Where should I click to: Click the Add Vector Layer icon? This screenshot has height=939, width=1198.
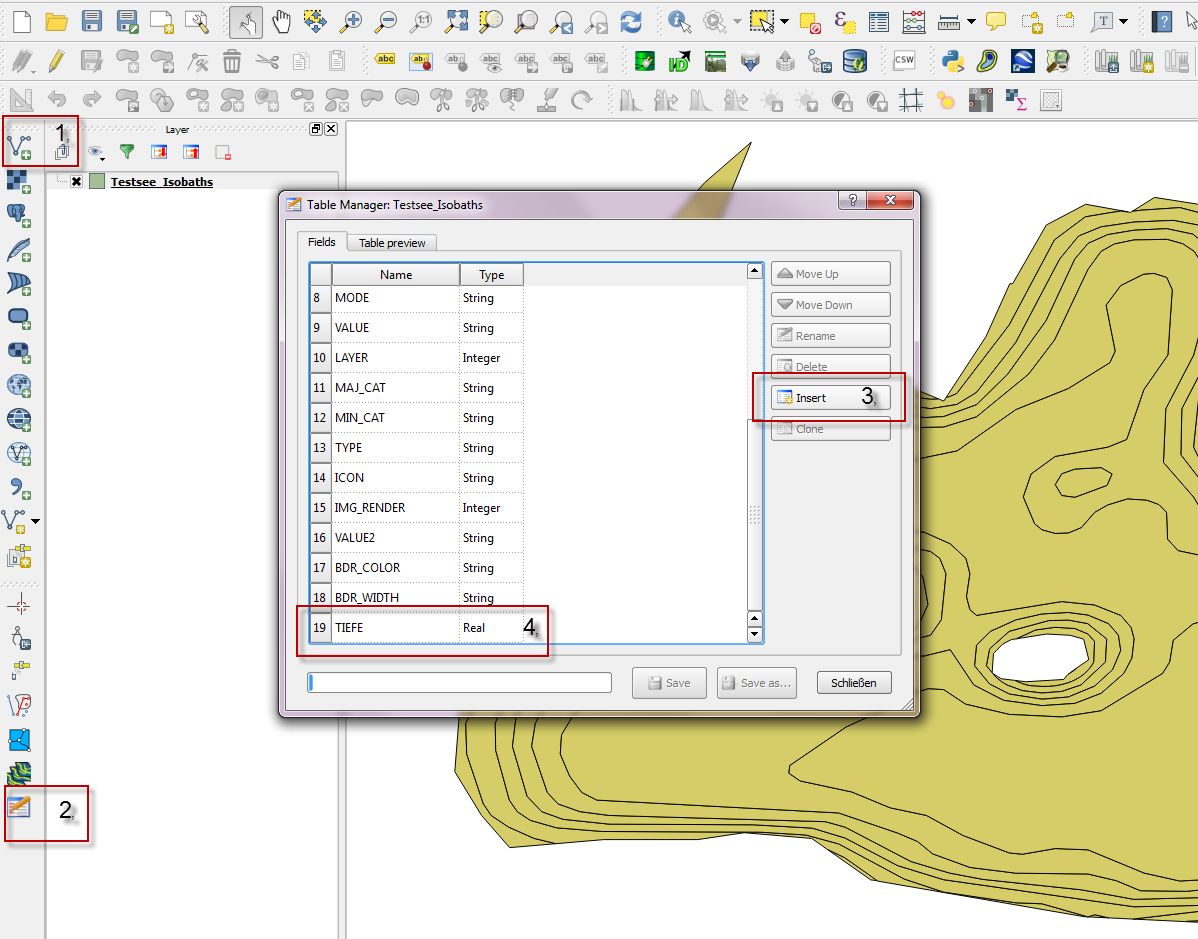19,148
